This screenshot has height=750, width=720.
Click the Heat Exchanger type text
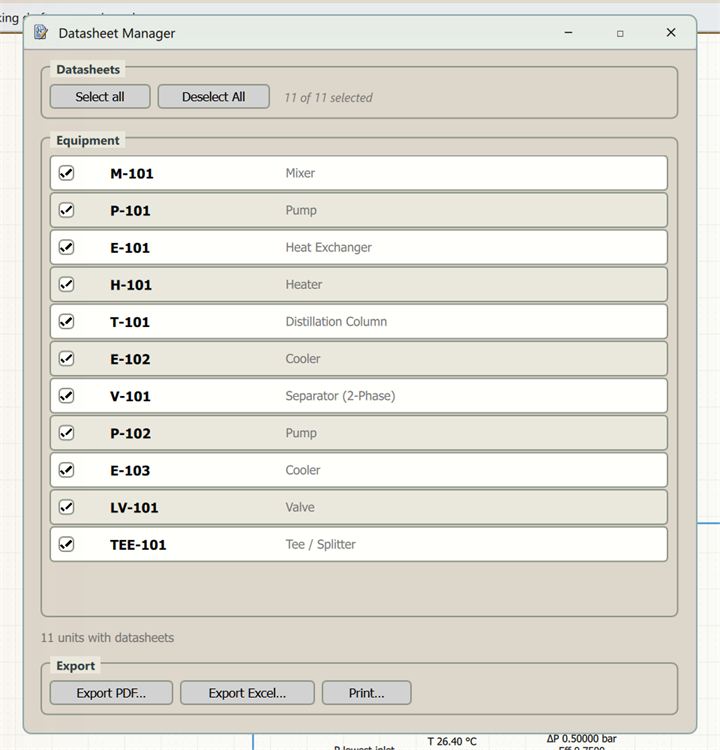tap(329, 247)
